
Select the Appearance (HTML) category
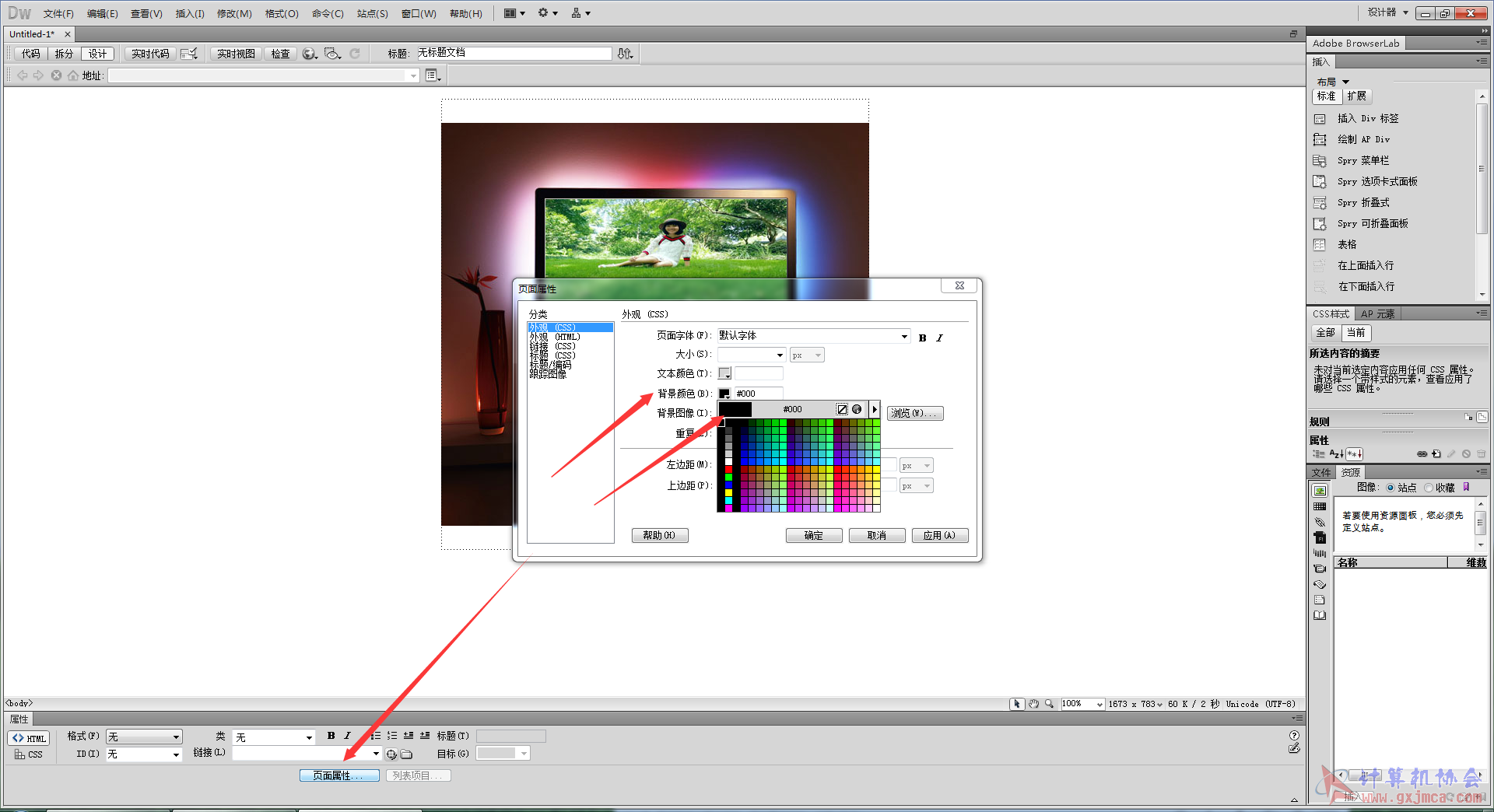coord(555,337)
